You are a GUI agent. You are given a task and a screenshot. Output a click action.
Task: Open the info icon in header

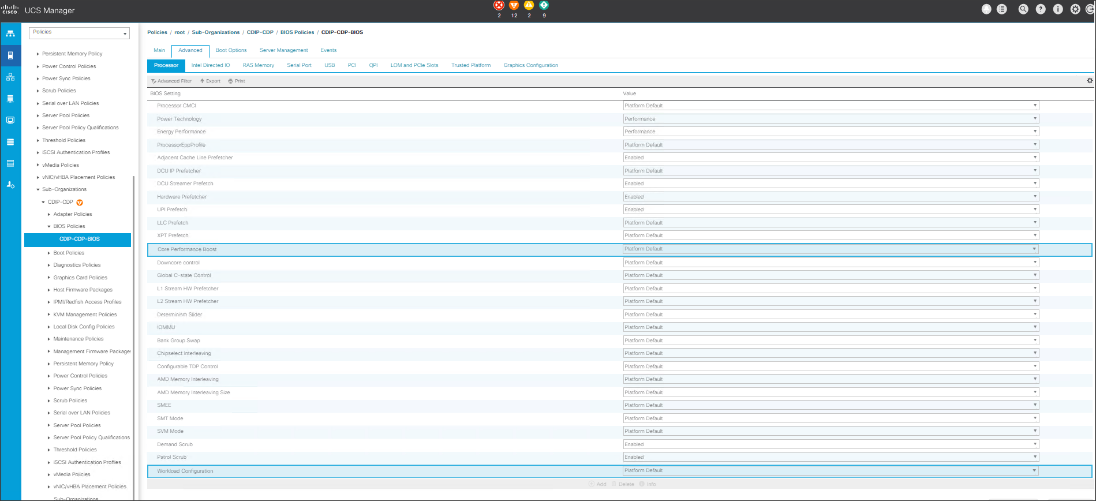coord(1058,9)
